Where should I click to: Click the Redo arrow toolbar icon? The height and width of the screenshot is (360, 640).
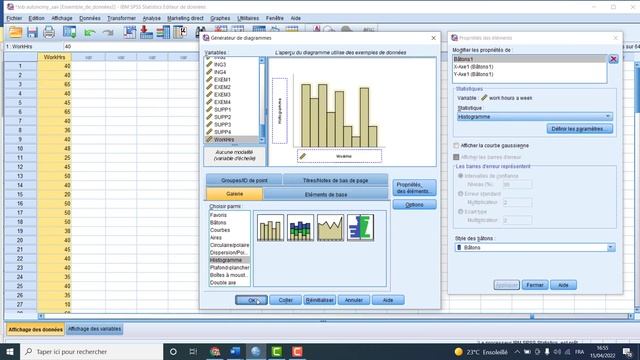pos(108,32)
